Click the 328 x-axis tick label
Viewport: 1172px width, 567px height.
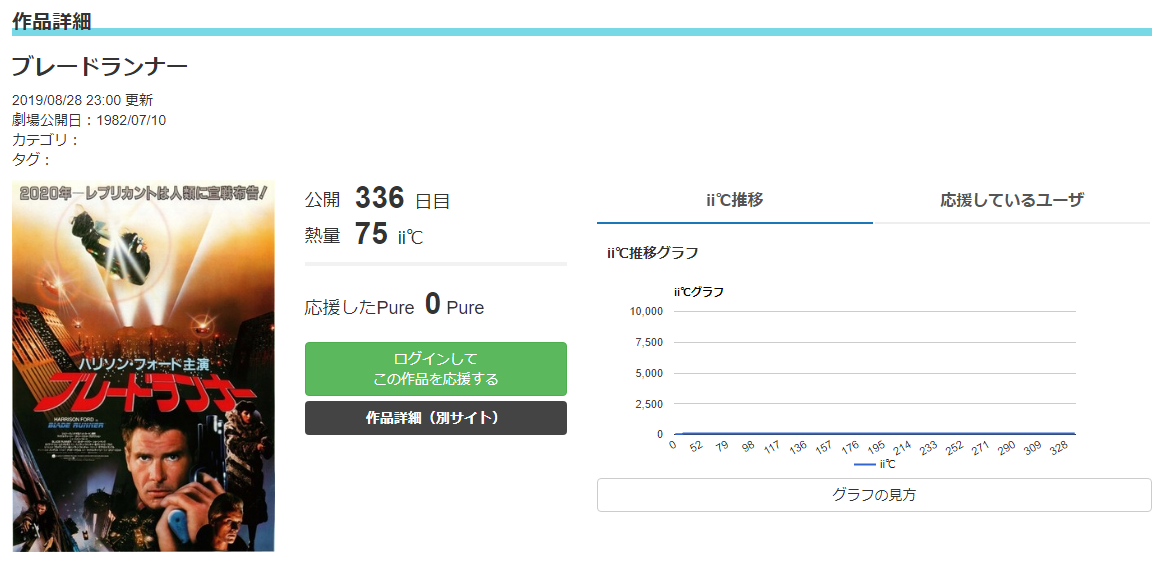pyautogui.click(x=1059, y=446)
